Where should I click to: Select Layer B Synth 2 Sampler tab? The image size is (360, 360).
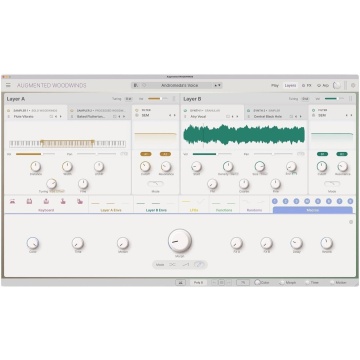(x=276, y=113)
